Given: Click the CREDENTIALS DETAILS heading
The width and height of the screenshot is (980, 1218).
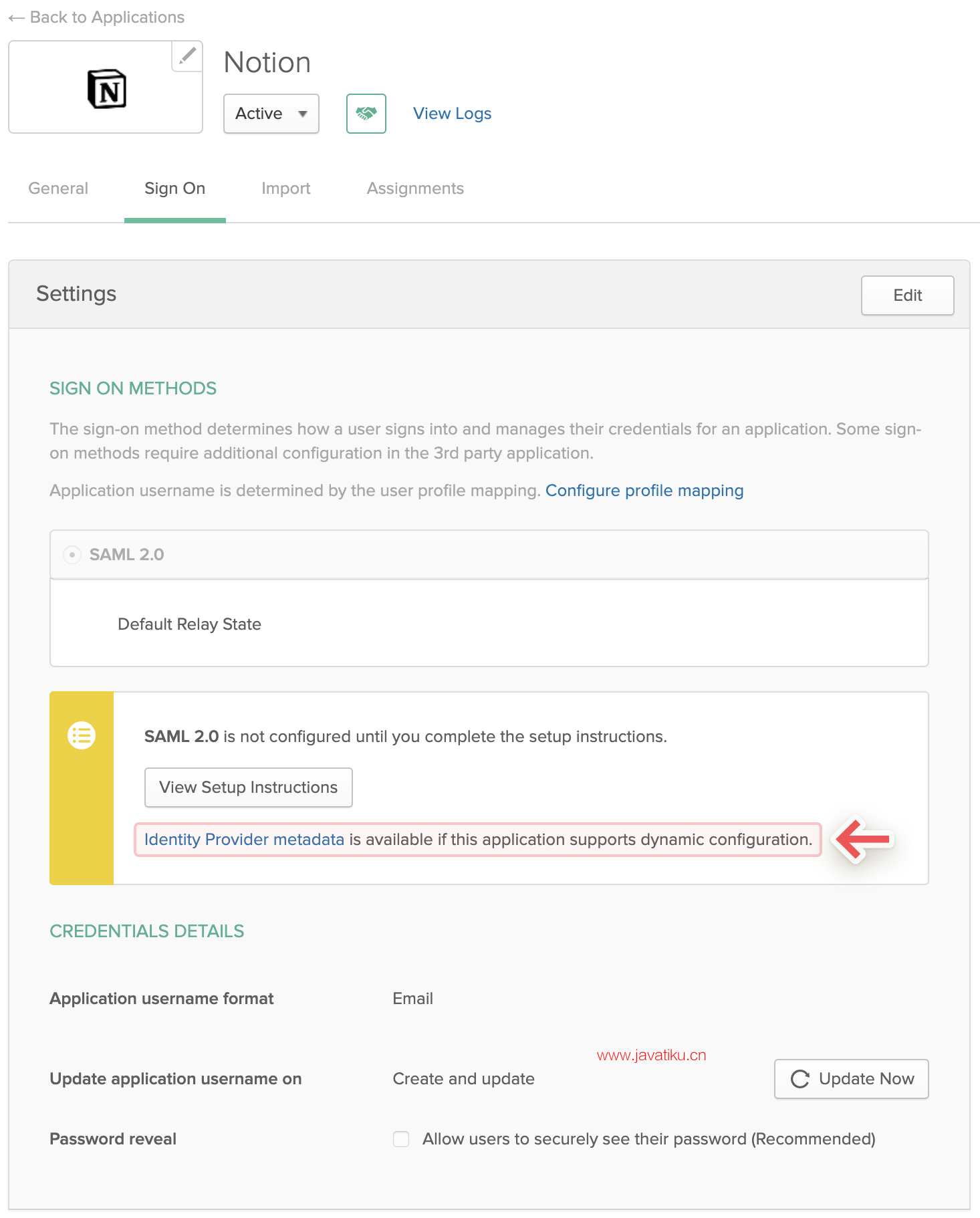Looking at the screenshot, I should (x=147, y=931).
